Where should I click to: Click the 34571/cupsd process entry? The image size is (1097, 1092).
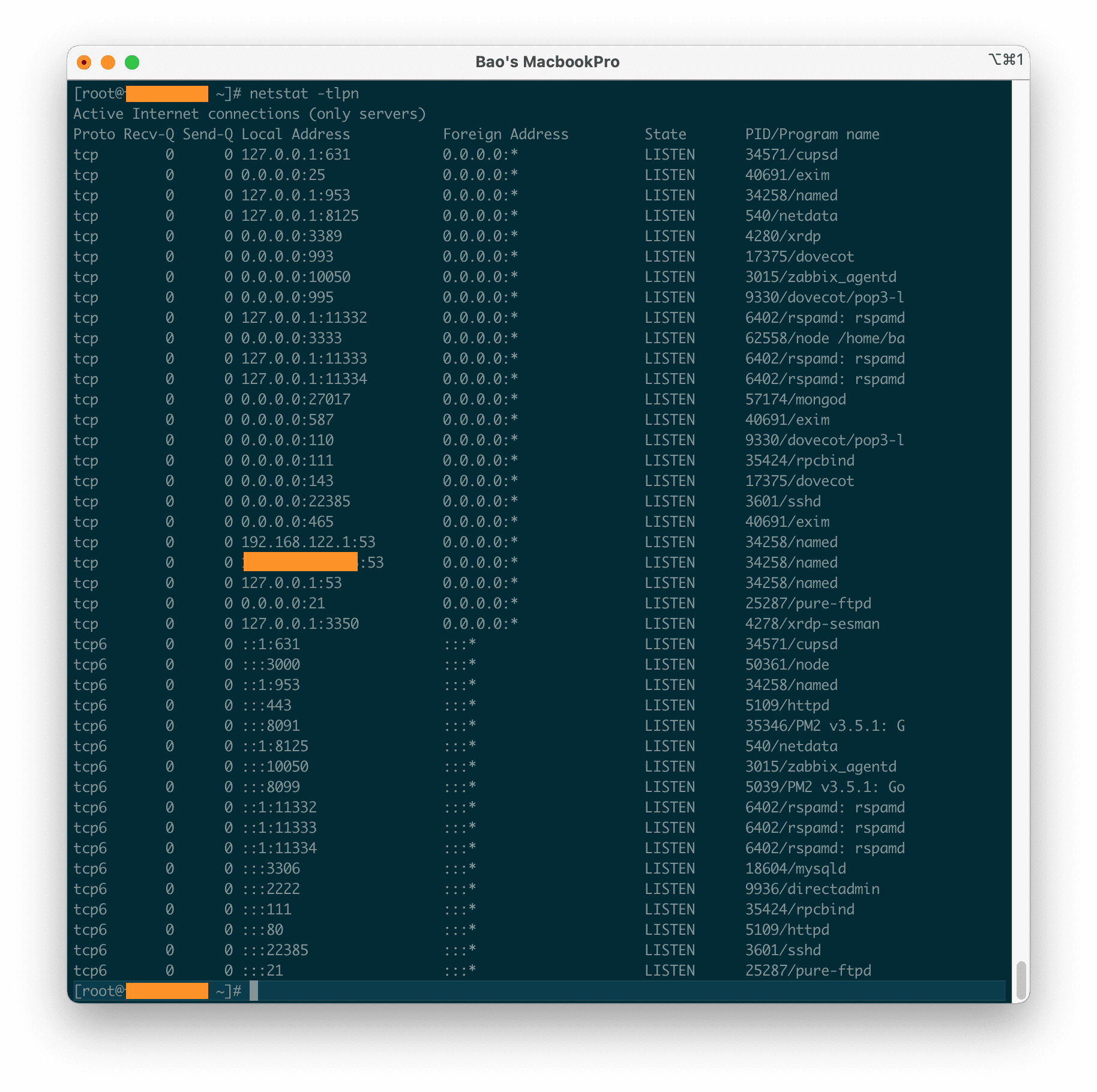pyautogui.click(x=792, y=155)
